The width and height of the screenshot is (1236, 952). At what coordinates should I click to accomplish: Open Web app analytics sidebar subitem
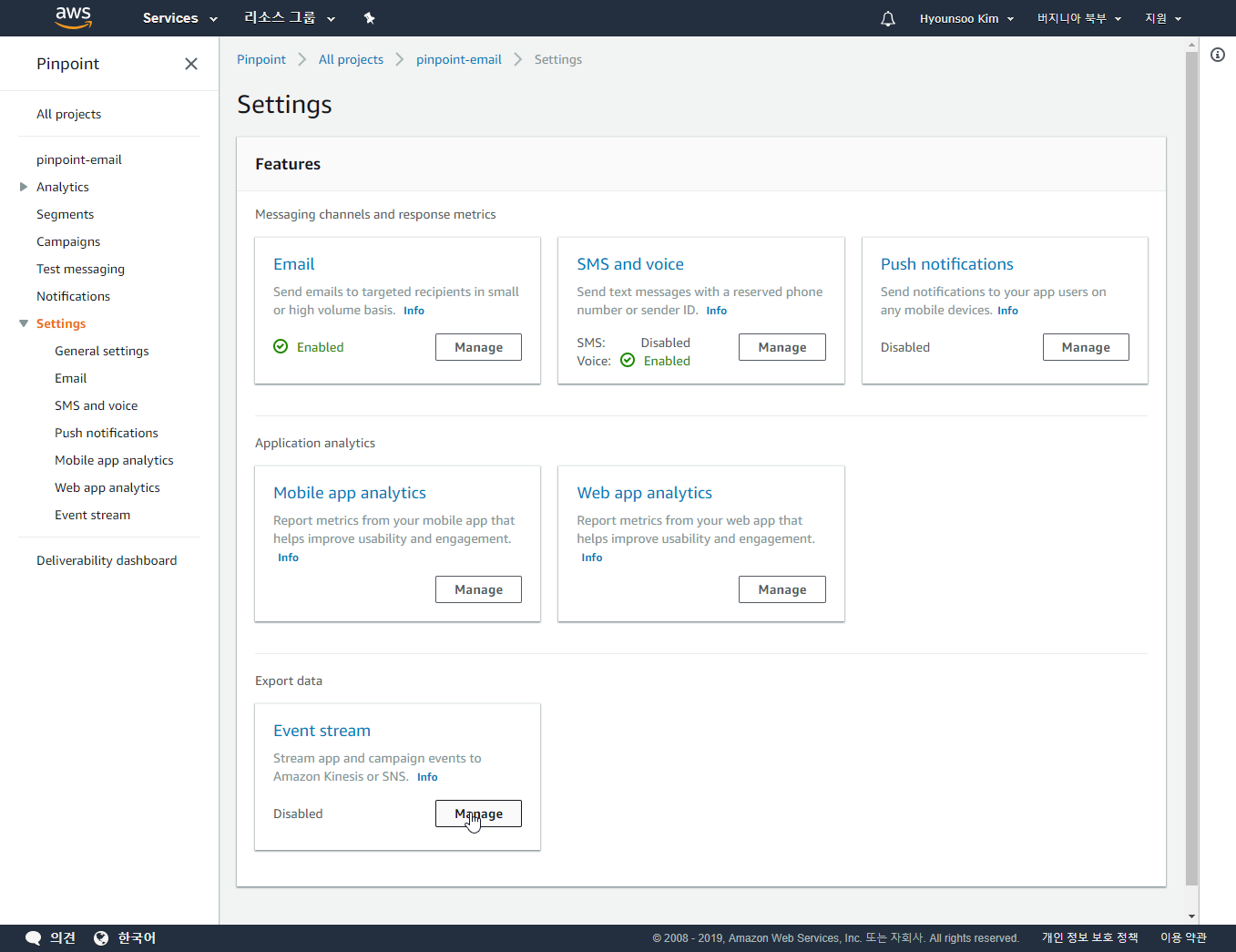tap(107, 487)
